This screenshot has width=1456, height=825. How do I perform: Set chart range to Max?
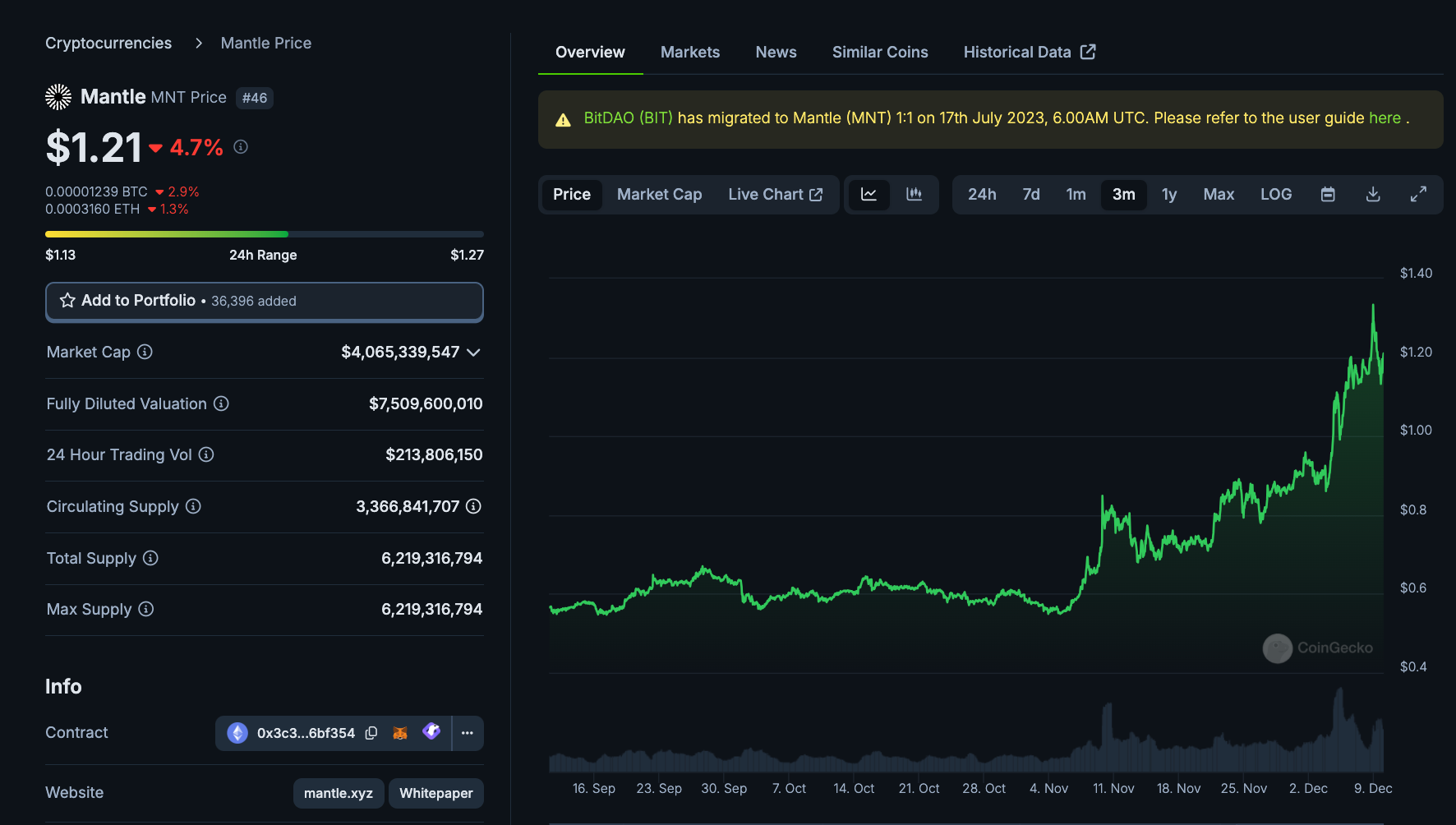(x=1219, y=195)
